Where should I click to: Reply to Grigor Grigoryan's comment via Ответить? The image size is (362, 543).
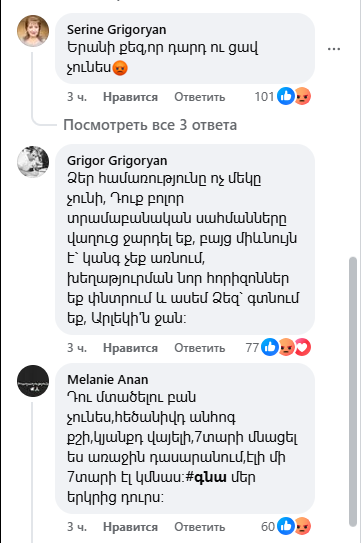click(x=200, y=348)
